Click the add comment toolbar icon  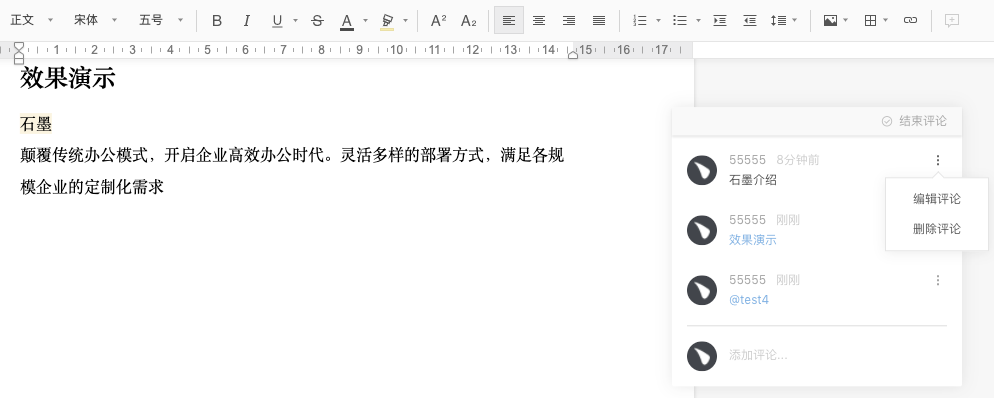(x=952, y=20)
